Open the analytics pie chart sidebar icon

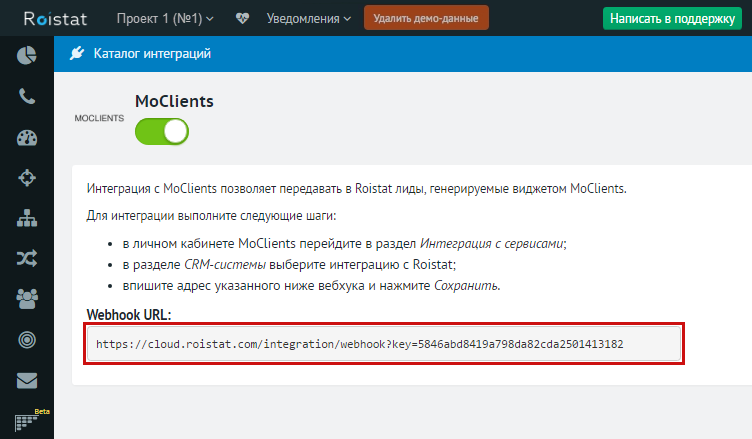click(27, 56)
